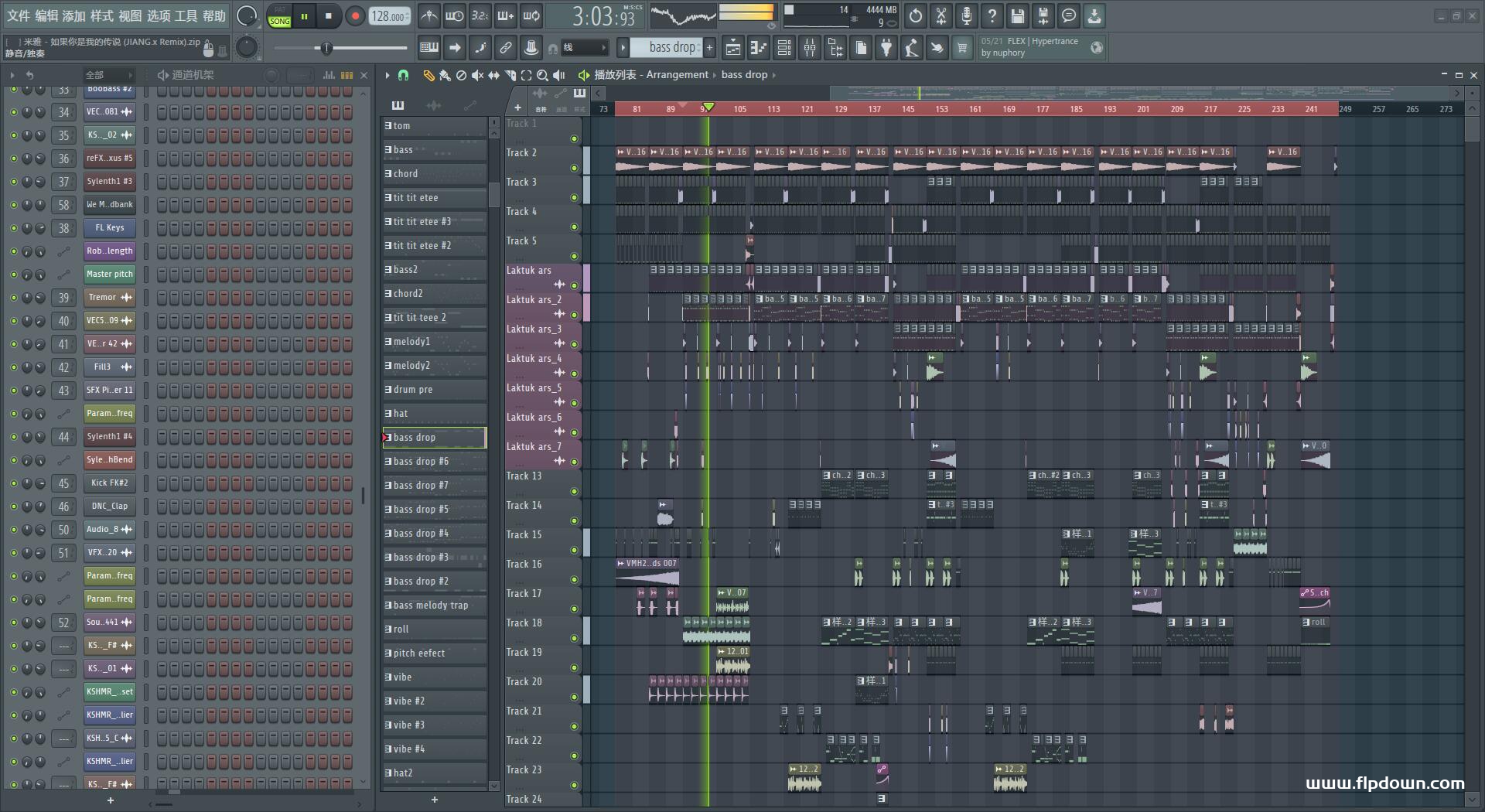Click the export render icon
The height and width of the screenshot is (812, 1485).
[1043, 15]
